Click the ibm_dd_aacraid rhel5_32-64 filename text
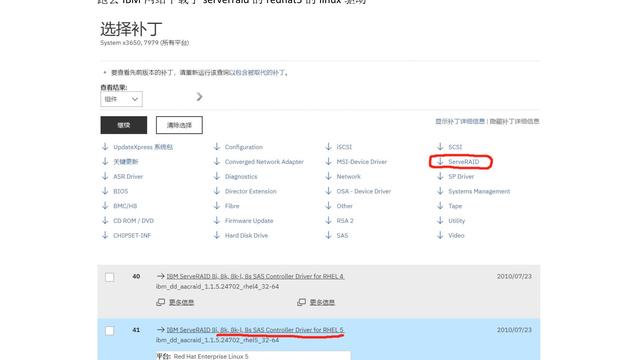640x360 pixels. point(218,340)
